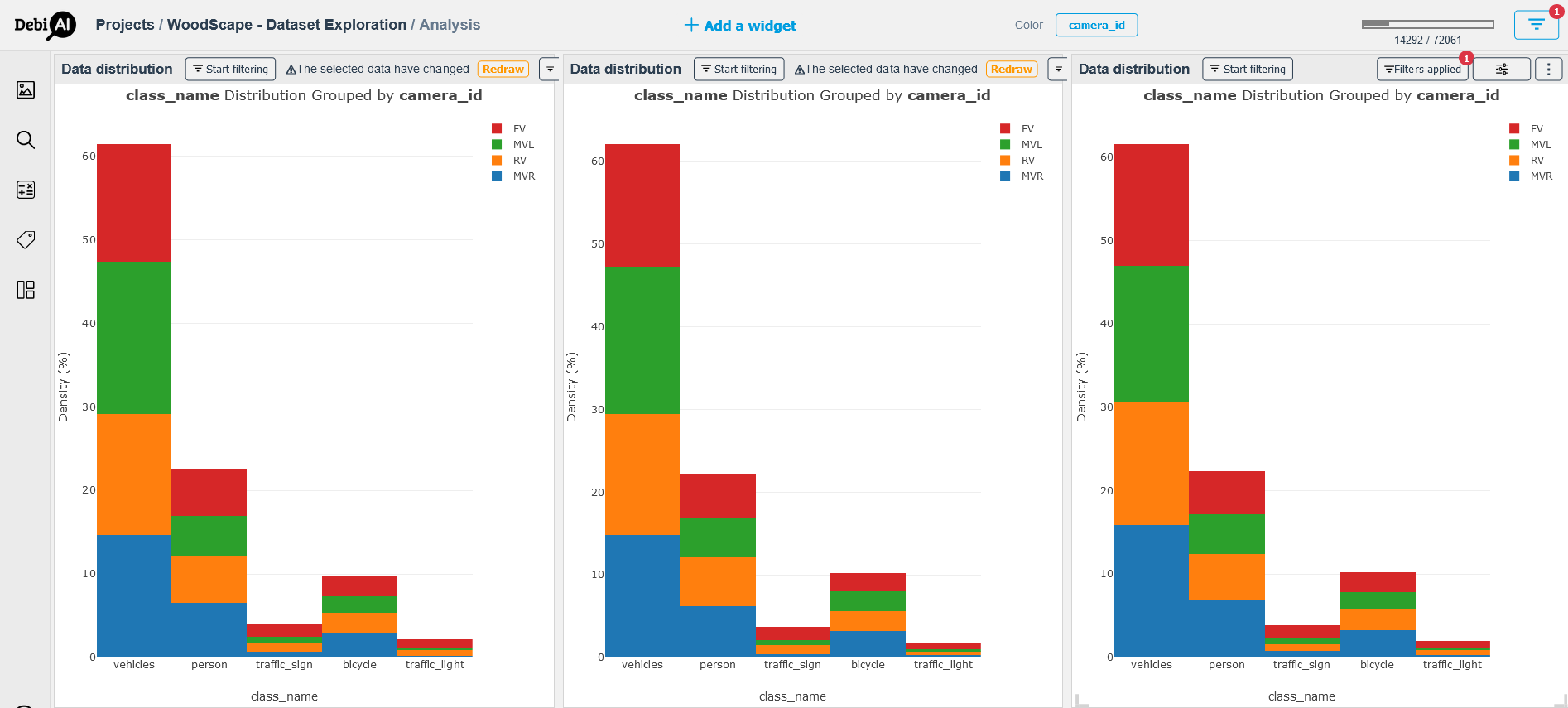
Task: Click blue MVR segment of vehicles, second chart
Action: point(642,595)
